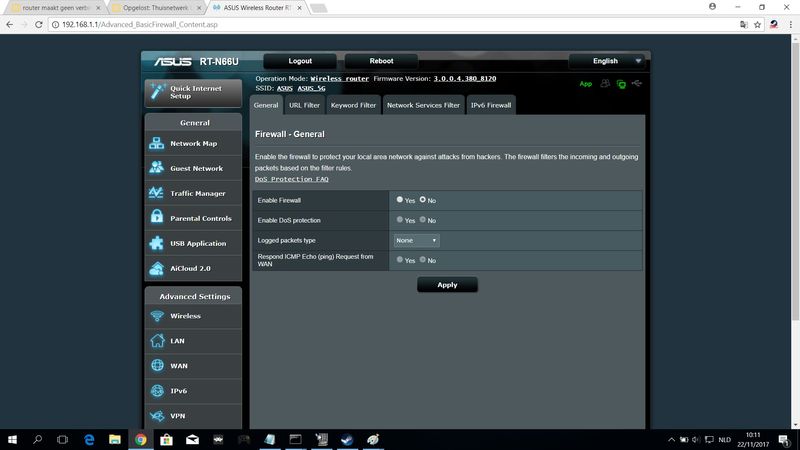The image size is (800, 450).
Task: Open Wireless advanced settings
Action: (x=185, y=316)
